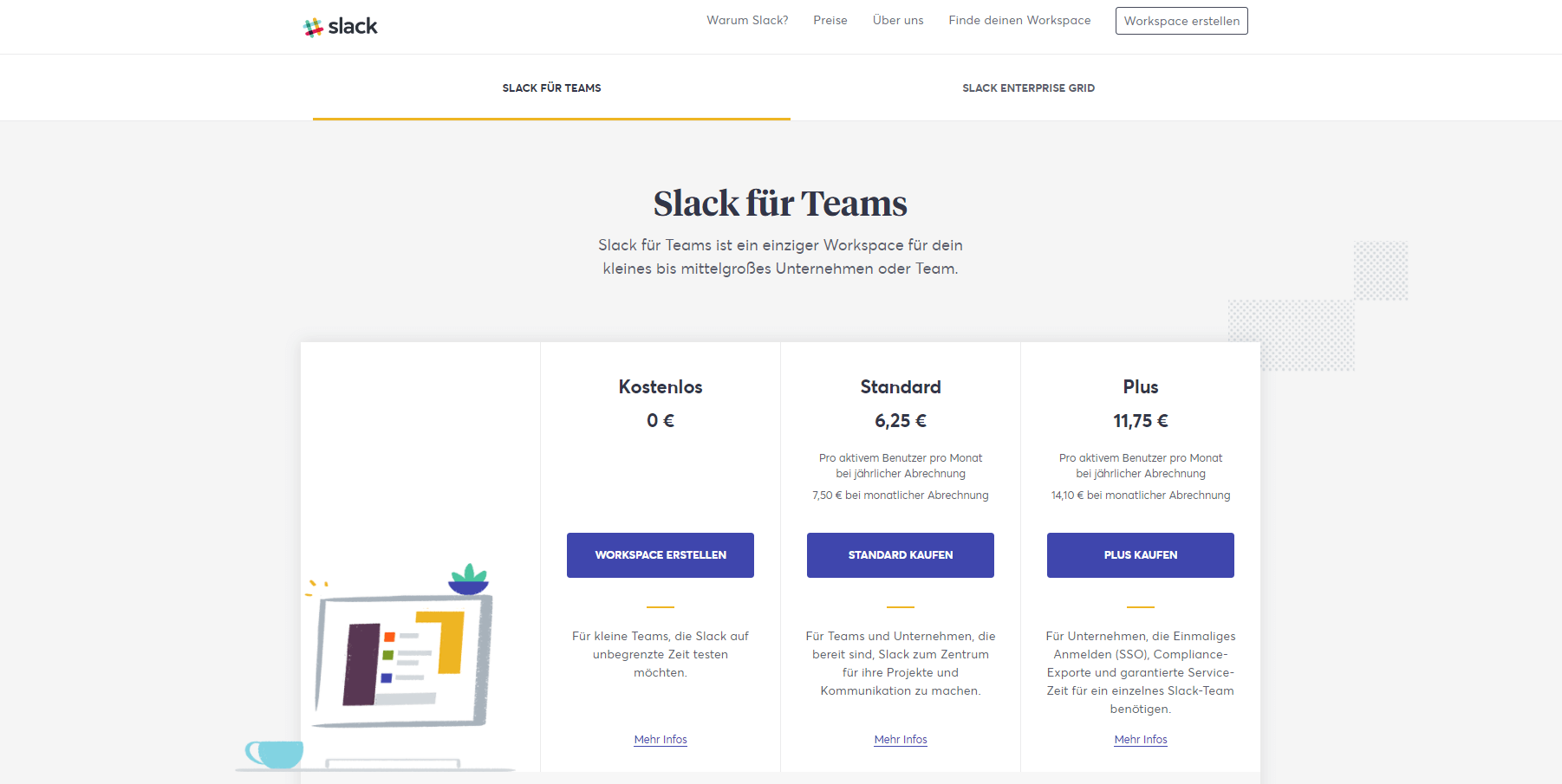Click the Slack logo in the header
This screenshot has width=1562, height=784.
341,27
